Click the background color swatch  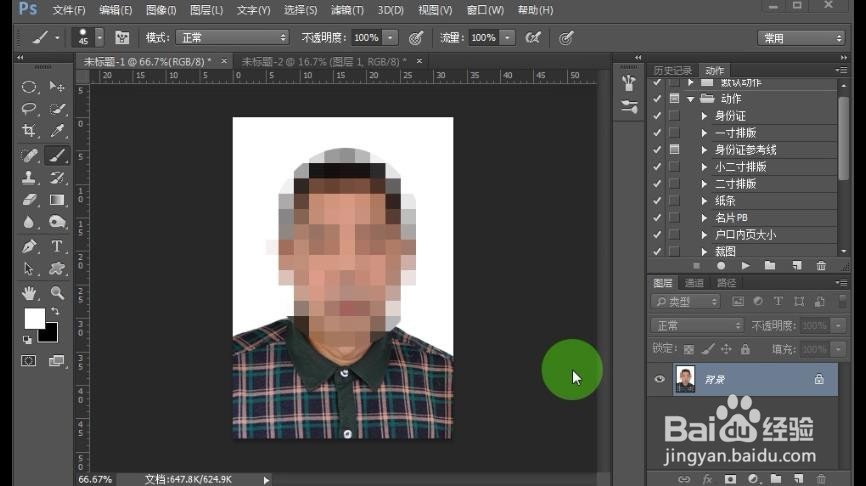[x=50, y=335]
